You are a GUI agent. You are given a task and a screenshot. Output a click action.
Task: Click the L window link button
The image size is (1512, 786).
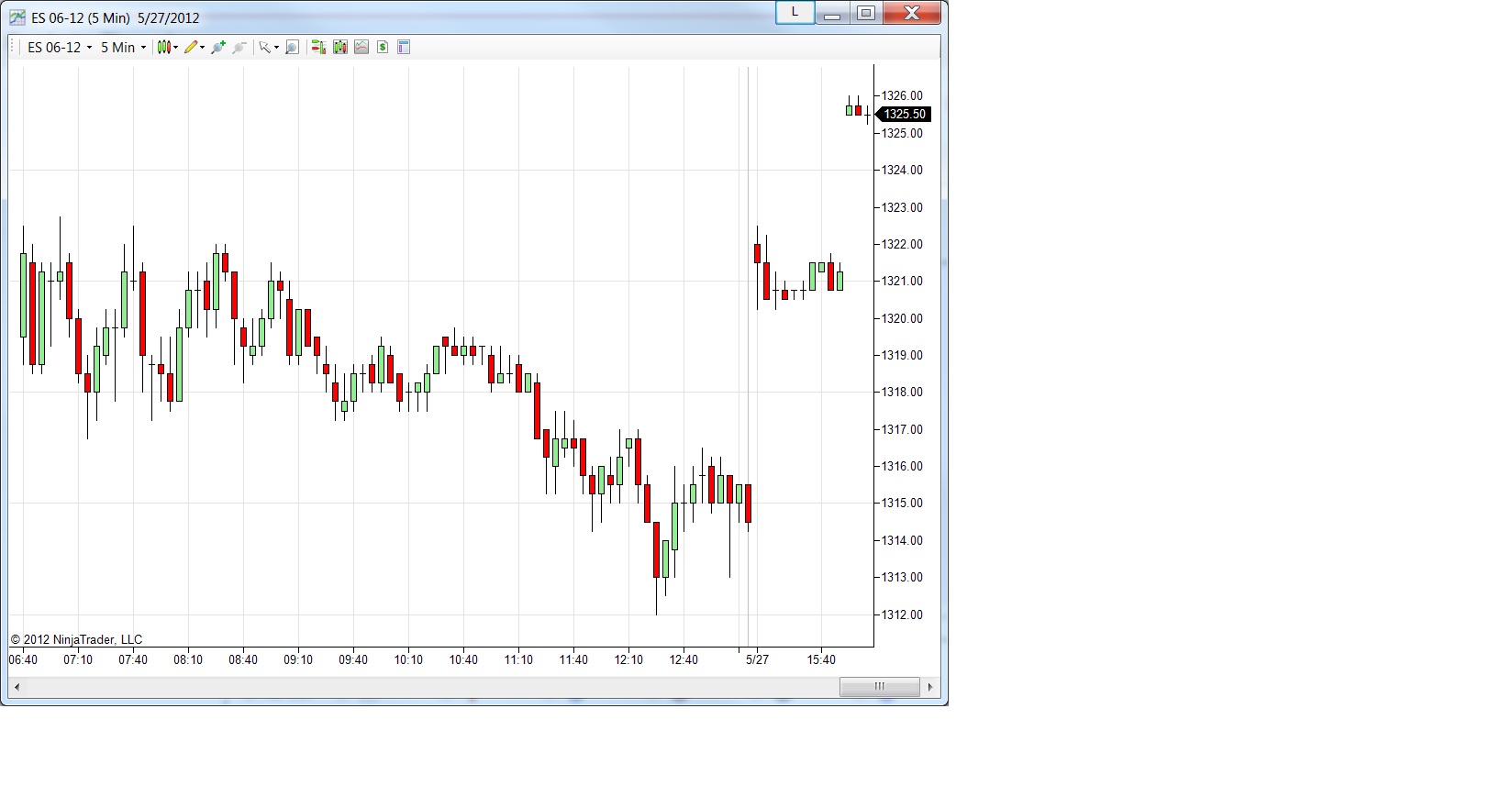[795, 13]
